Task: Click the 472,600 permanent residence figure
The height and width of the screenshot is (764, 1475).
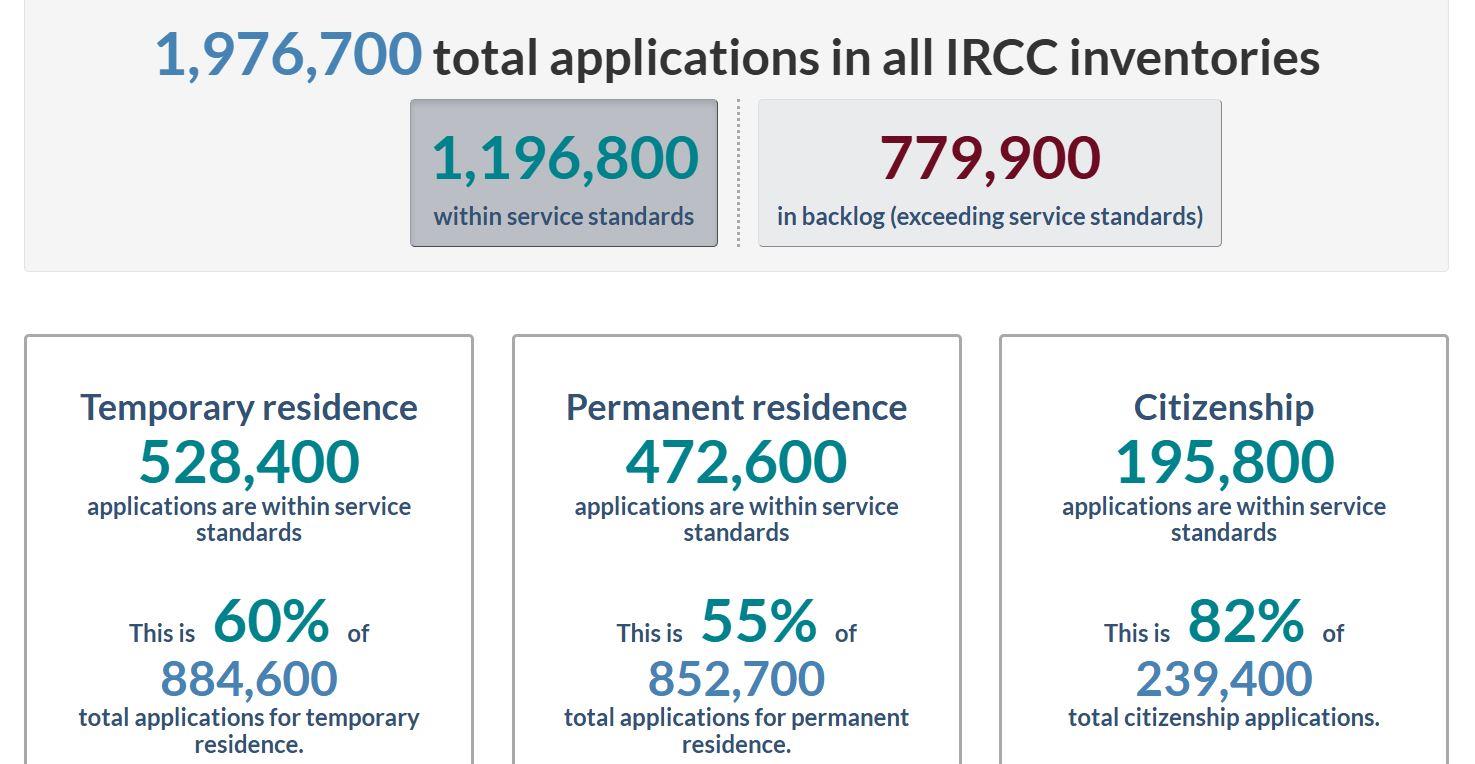Action: tap(736, 461)
